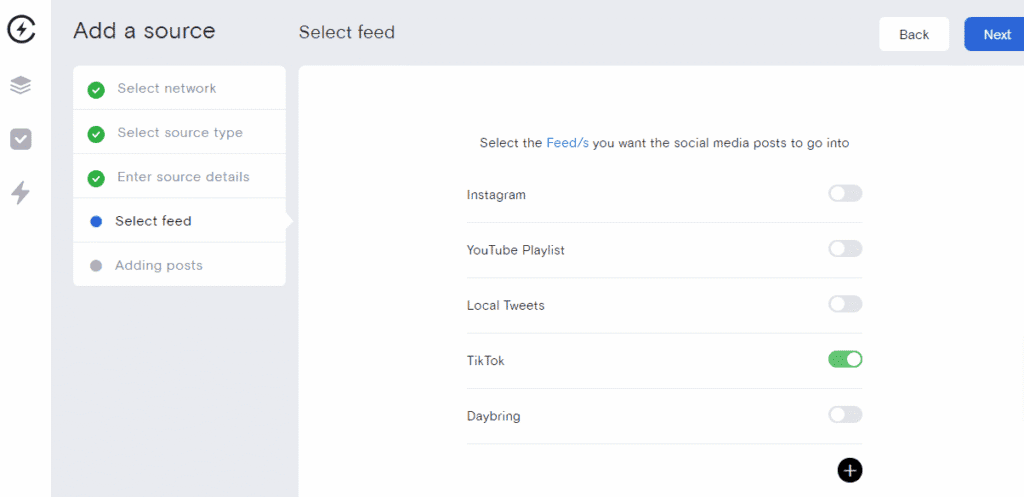1024x497 pixels.
Task: Open the Enter source details step
Action: pos(179,176)
